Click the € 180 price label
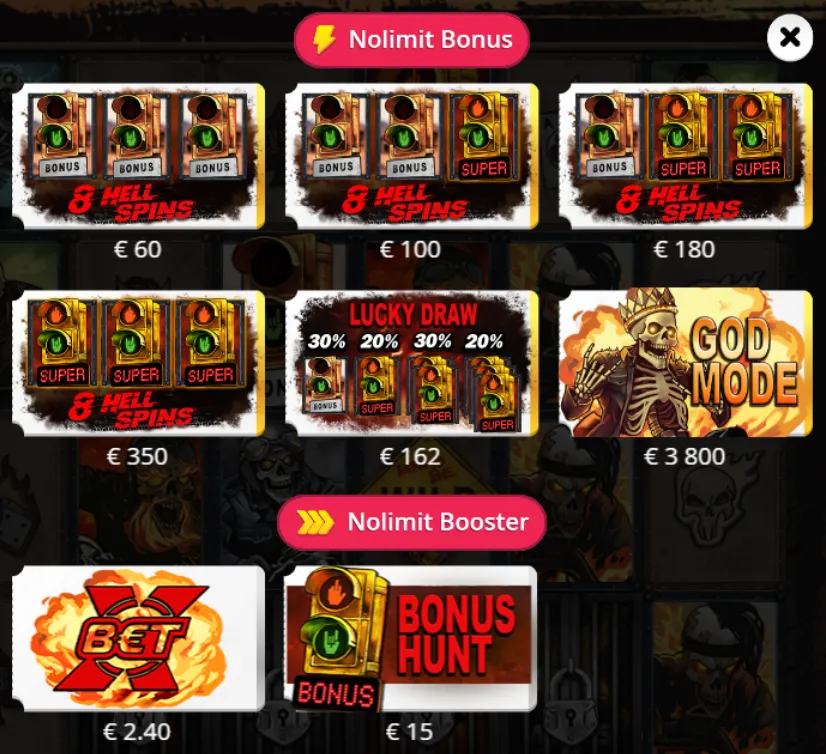Screen dimensions: 826x754 [x=684, y=249]
